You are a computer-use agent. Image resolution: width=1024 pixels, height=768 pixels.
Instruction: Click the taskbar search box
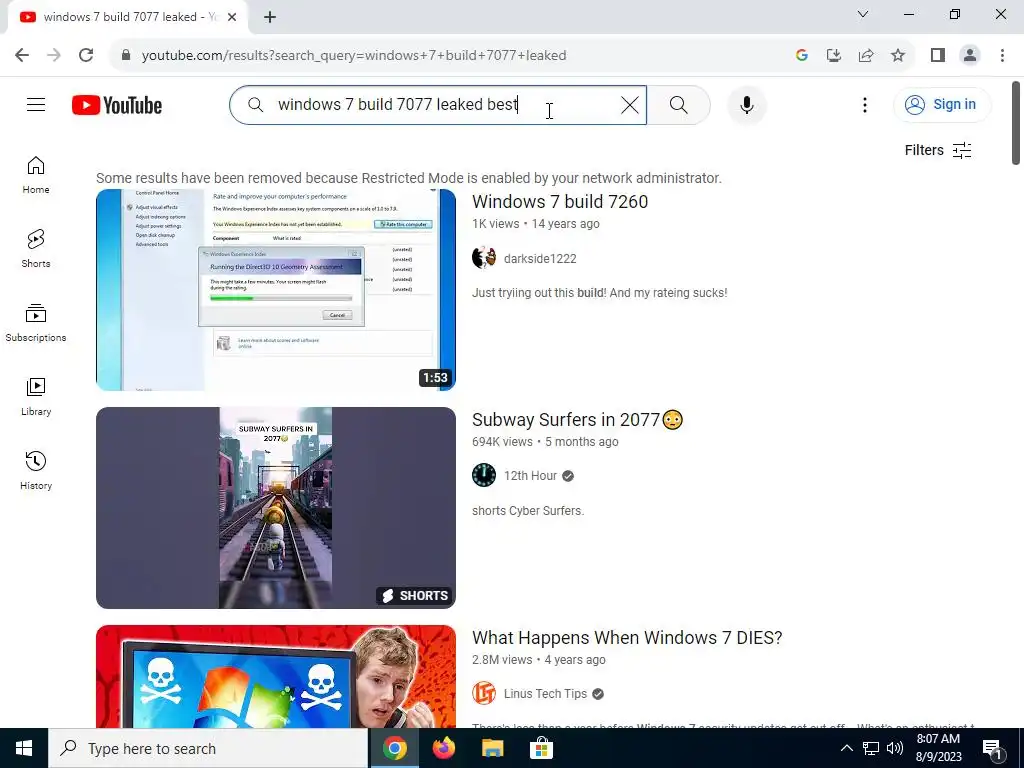(208, 748)
